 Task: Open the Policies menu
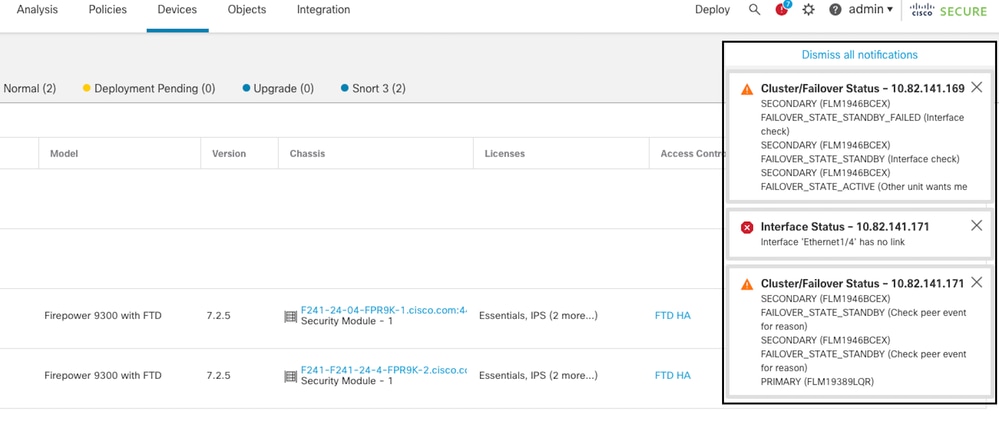(x=108, y=10)
